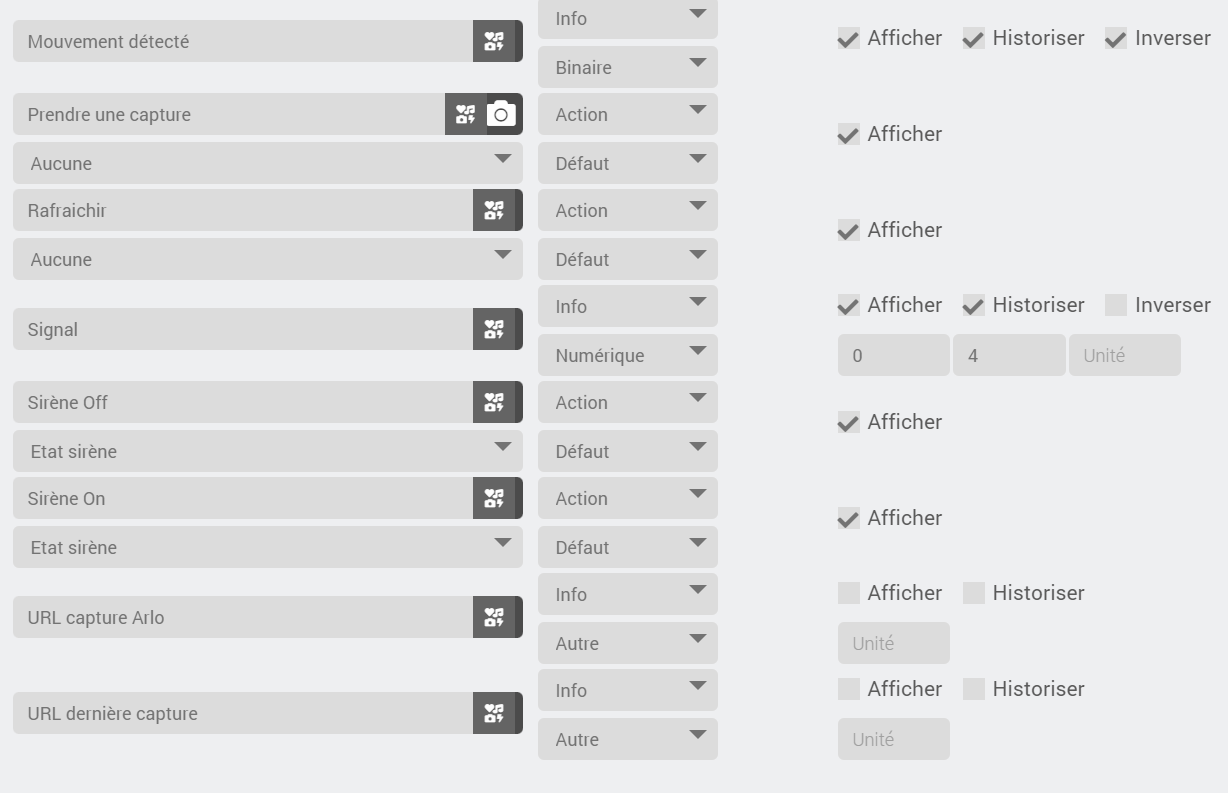Open icon chooser for Sirène Off
Viewport: 1228px width, 793px height.
[x=495, y=402]
